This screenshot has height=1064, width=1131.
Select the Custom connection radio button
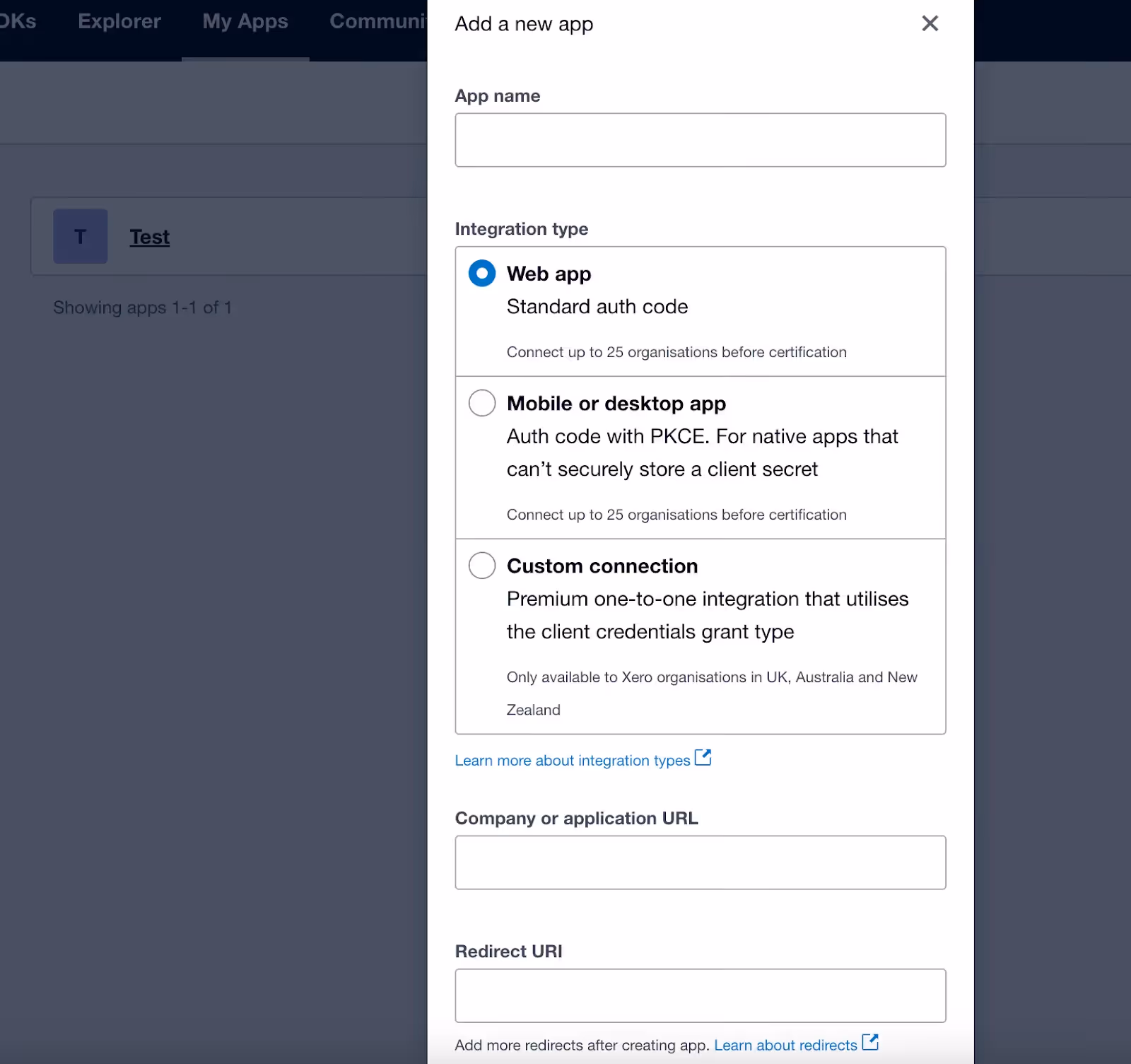coord(482,566)
